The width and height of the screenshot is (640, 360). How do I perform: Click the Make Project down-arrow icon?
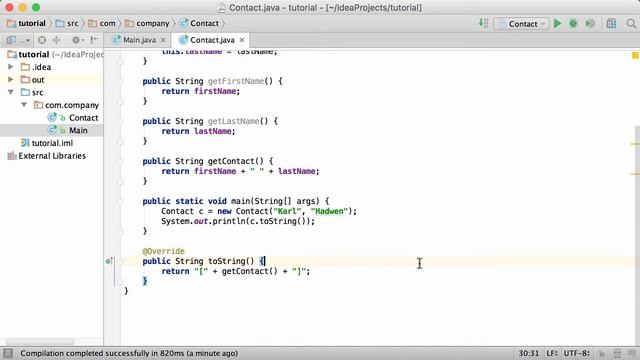coord(483,23)
